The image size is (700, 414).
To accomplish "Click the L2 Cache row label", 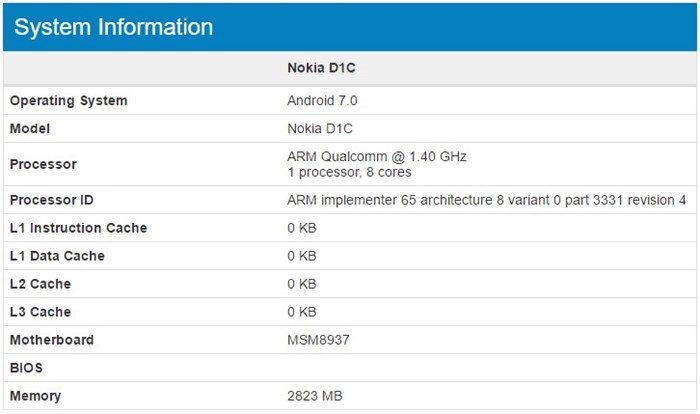I will point(40,284).
